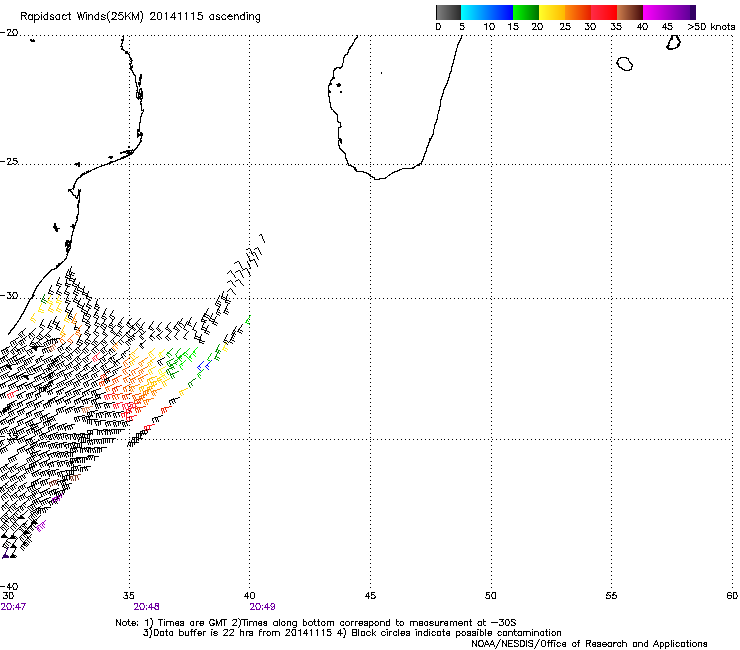This screenshot has height=650, width=740.
Task: Click the dark purple >50 knots swatch
Action: pyautogui.click(x=692, y=12)
